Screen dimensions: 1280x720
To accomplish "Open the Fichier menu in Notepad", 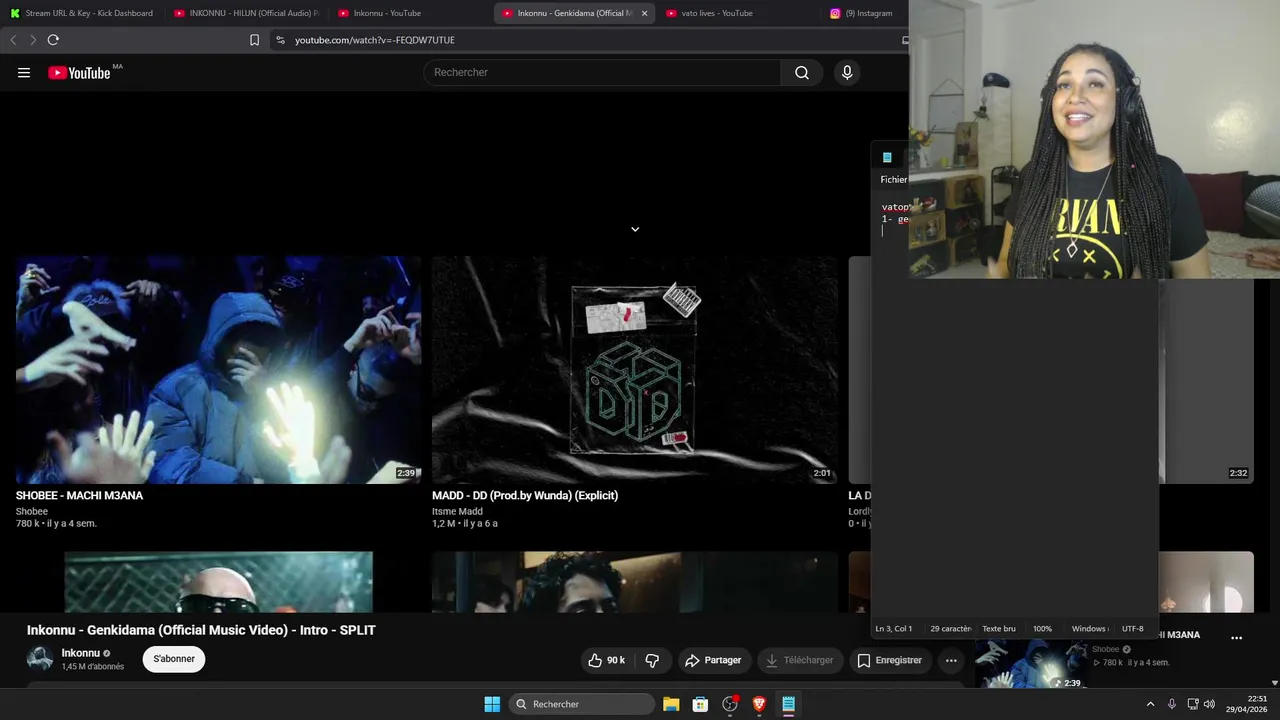I will tap(894, 180).
